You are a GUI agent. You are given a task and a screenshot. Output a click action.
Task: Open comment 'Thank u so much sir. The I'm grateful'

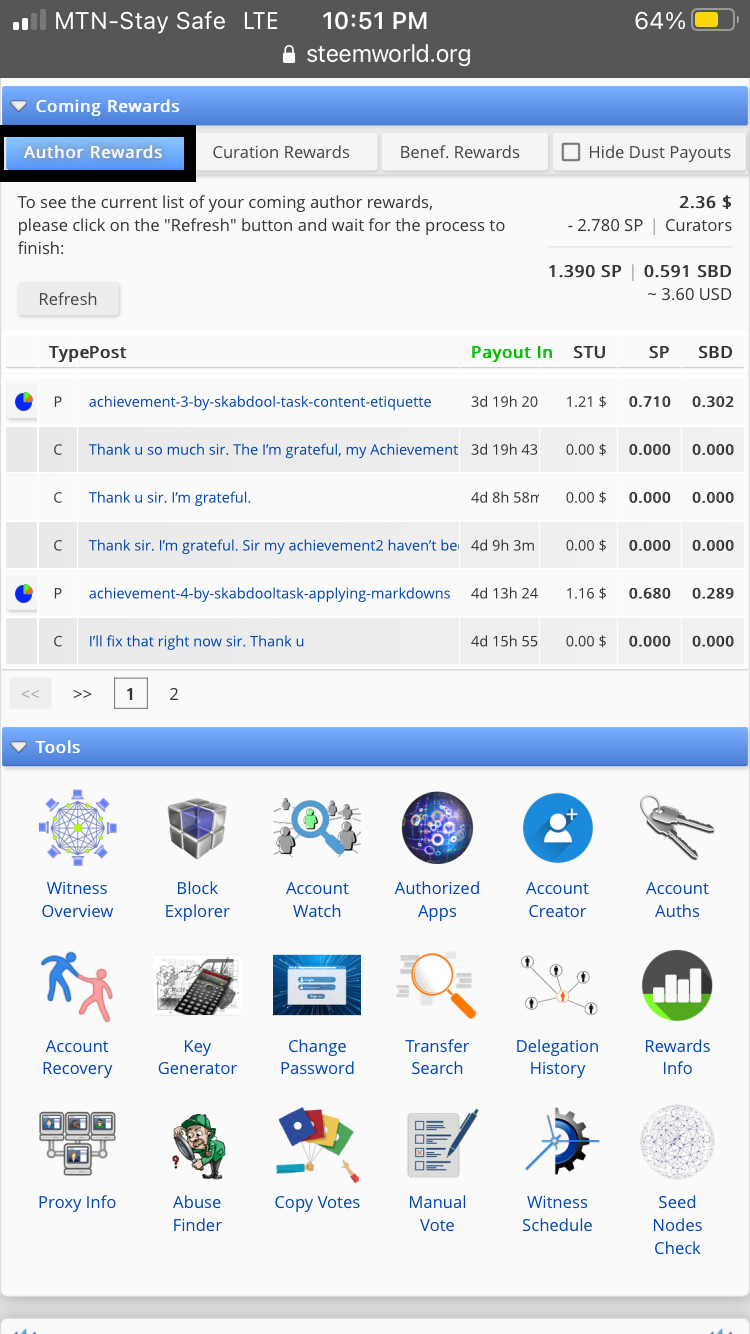273,450
